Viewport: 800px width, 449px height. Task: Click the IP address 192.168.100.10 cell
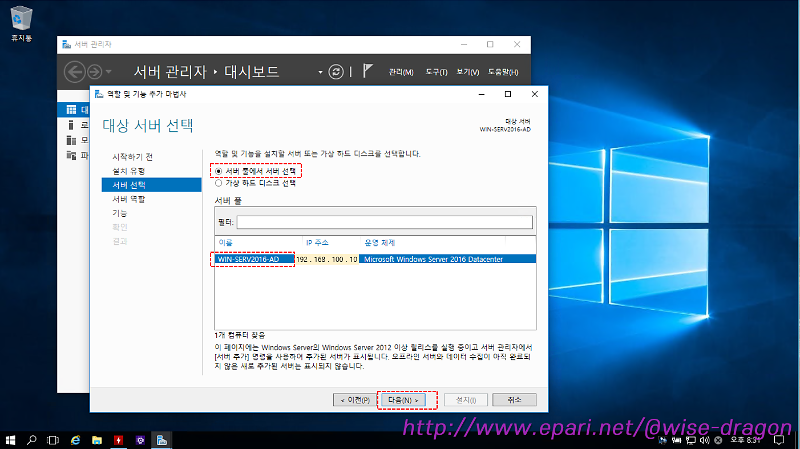point(327,259)
